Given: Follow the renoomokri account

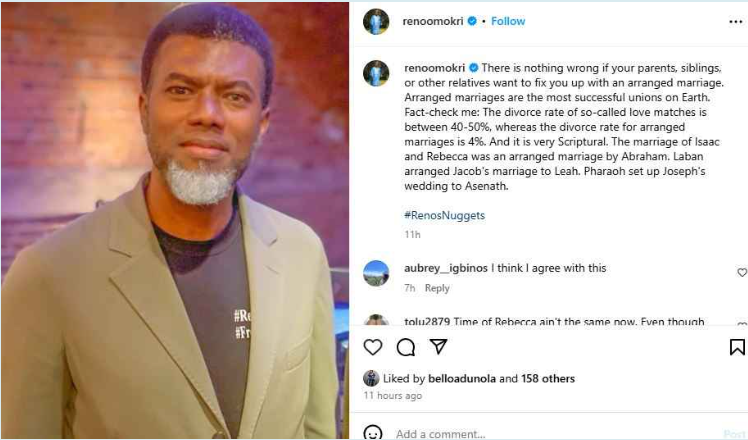Looking at the screenshot, I should click(508, 21).
